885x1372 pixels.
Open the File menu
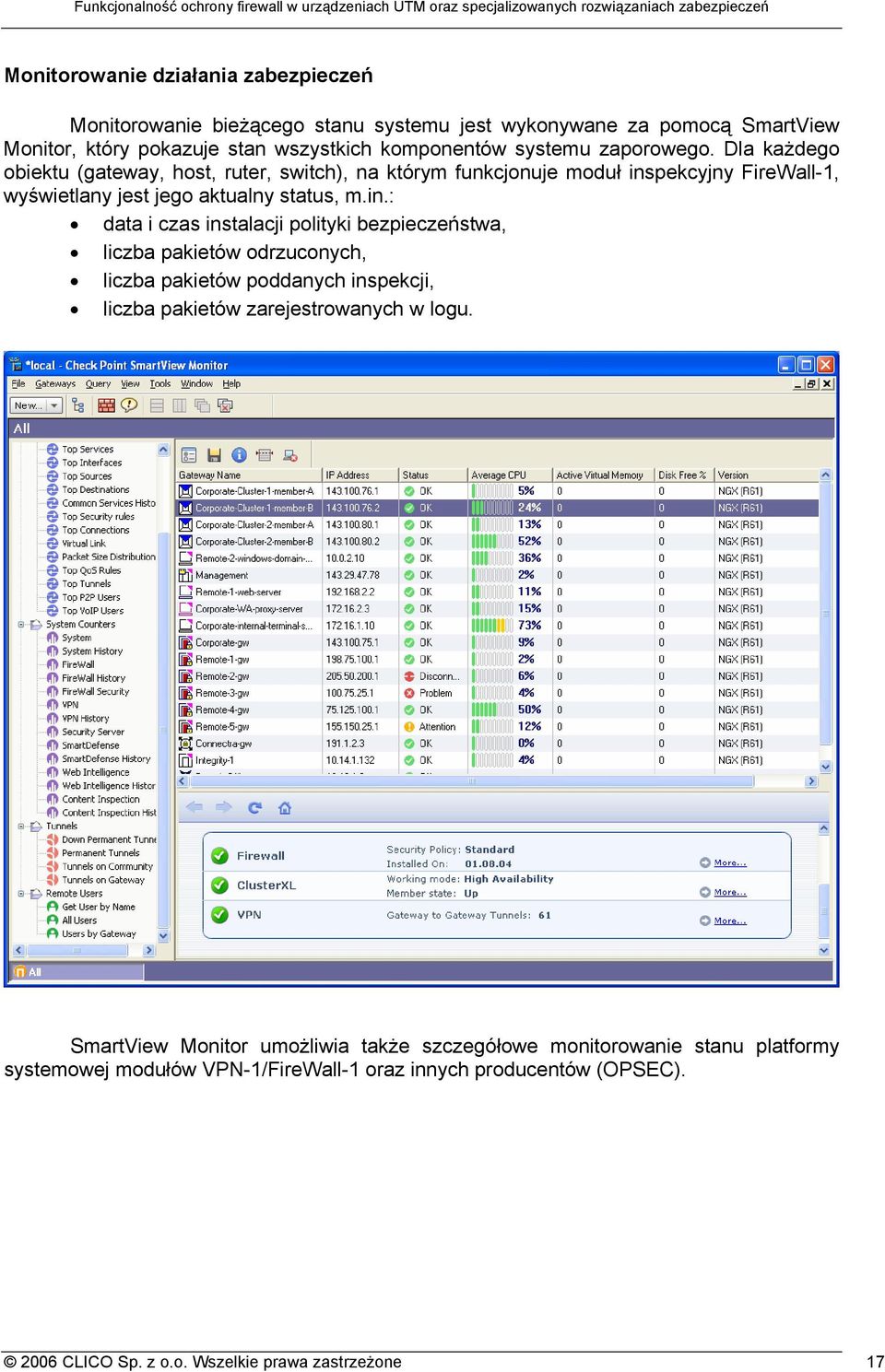tap(18, 384)
